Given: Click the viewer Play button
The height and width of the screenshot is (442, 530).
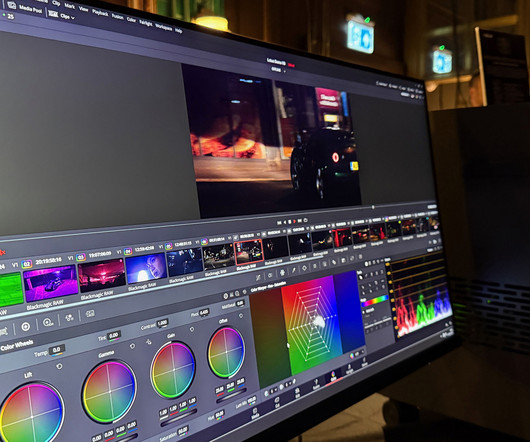Looking at the screenshot, I should coord(295,221).
